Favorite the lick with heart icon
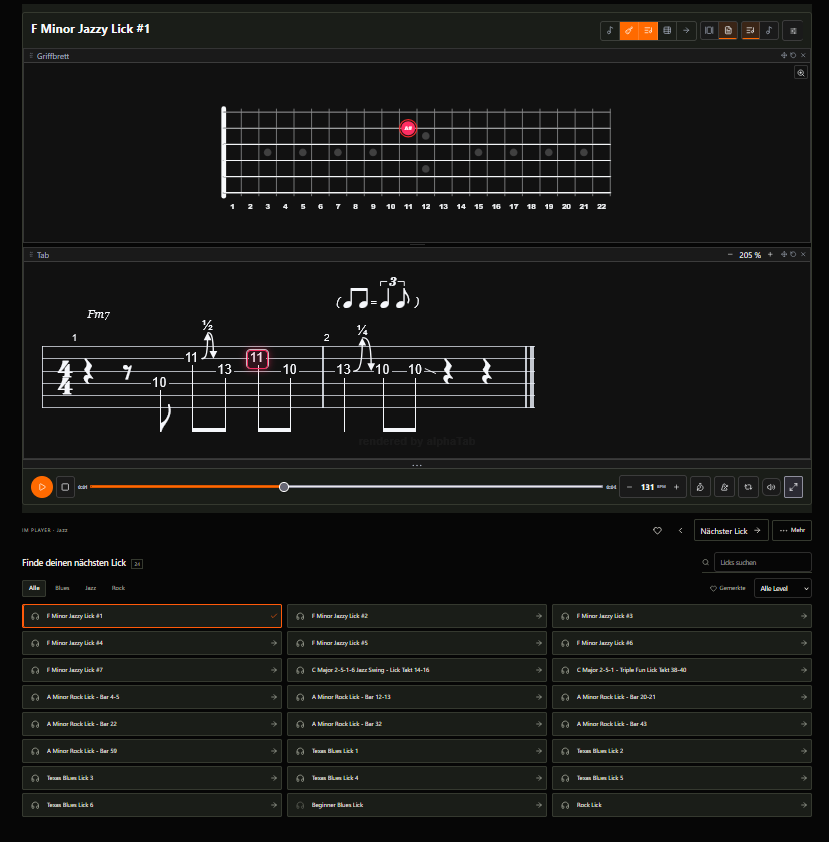This screenshot has width=829, height=842. (x=657, y=531)
